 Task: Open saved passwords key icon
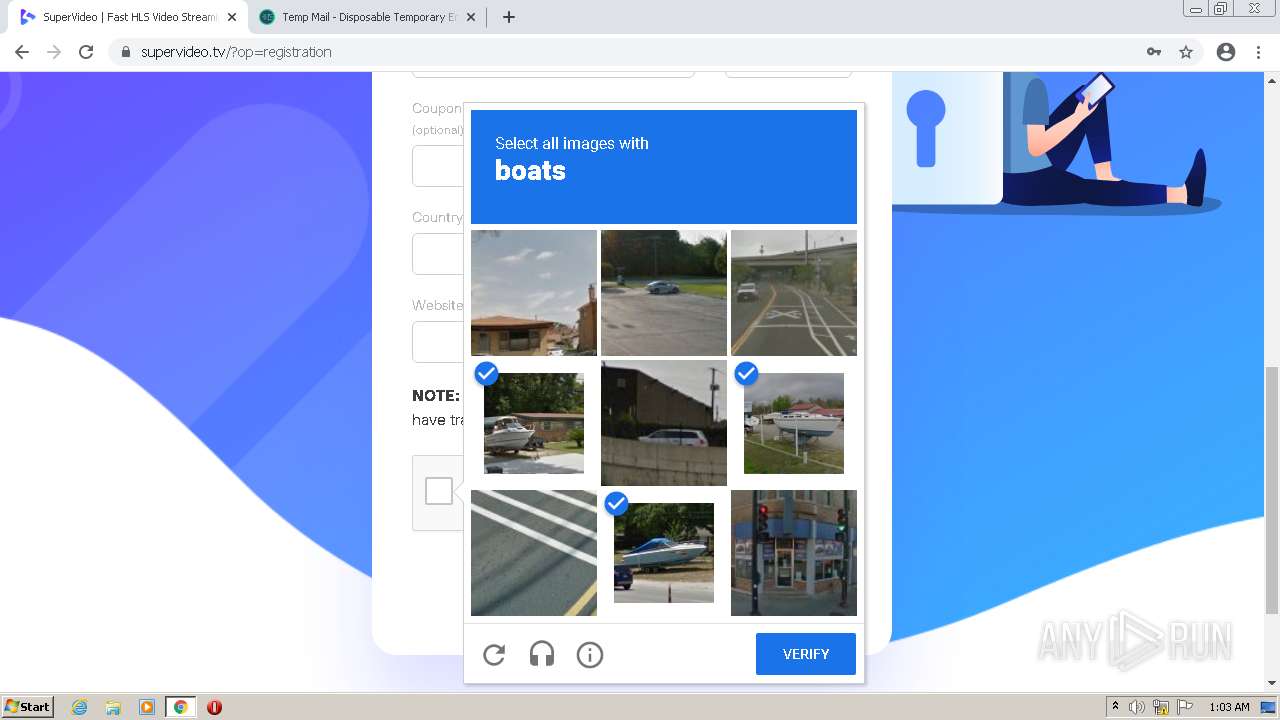point(1154,52)
